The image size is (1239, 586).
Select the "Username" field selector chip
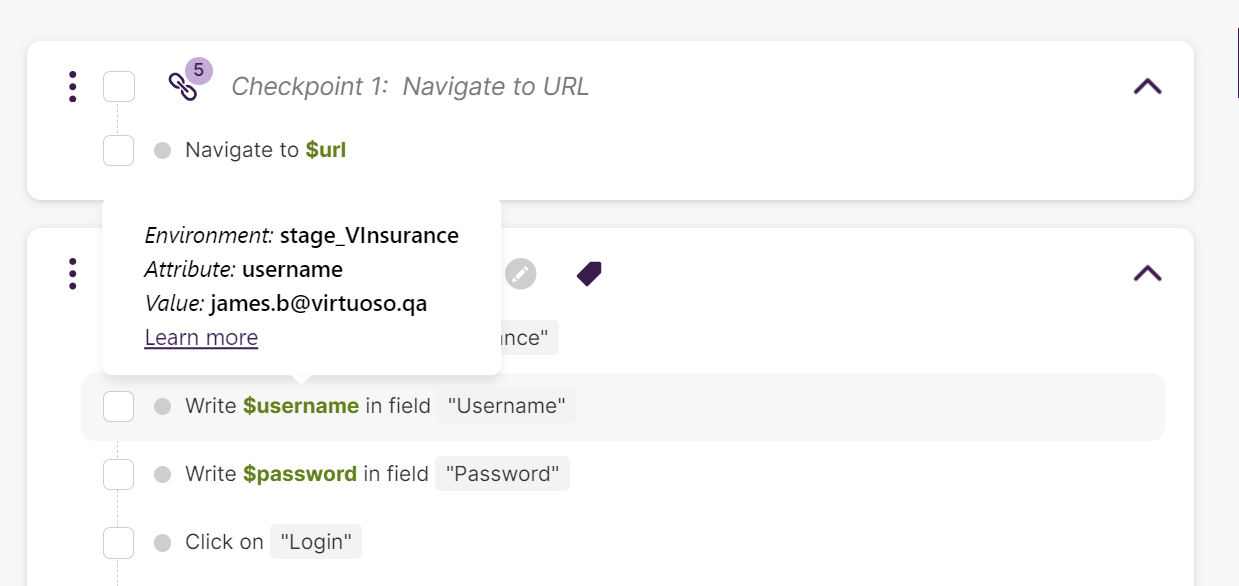[507, 406]
